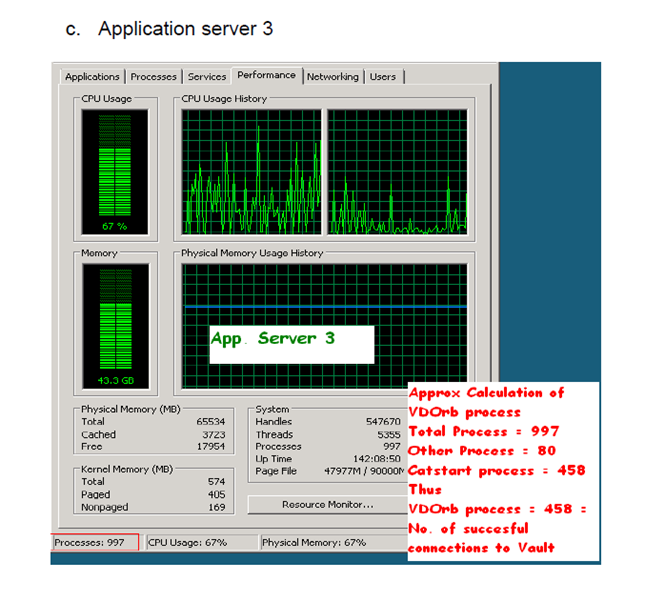645x602 pixels.
Task: Click the red VDOrb calculation annotation box
Action: click(x=501, y=470)
